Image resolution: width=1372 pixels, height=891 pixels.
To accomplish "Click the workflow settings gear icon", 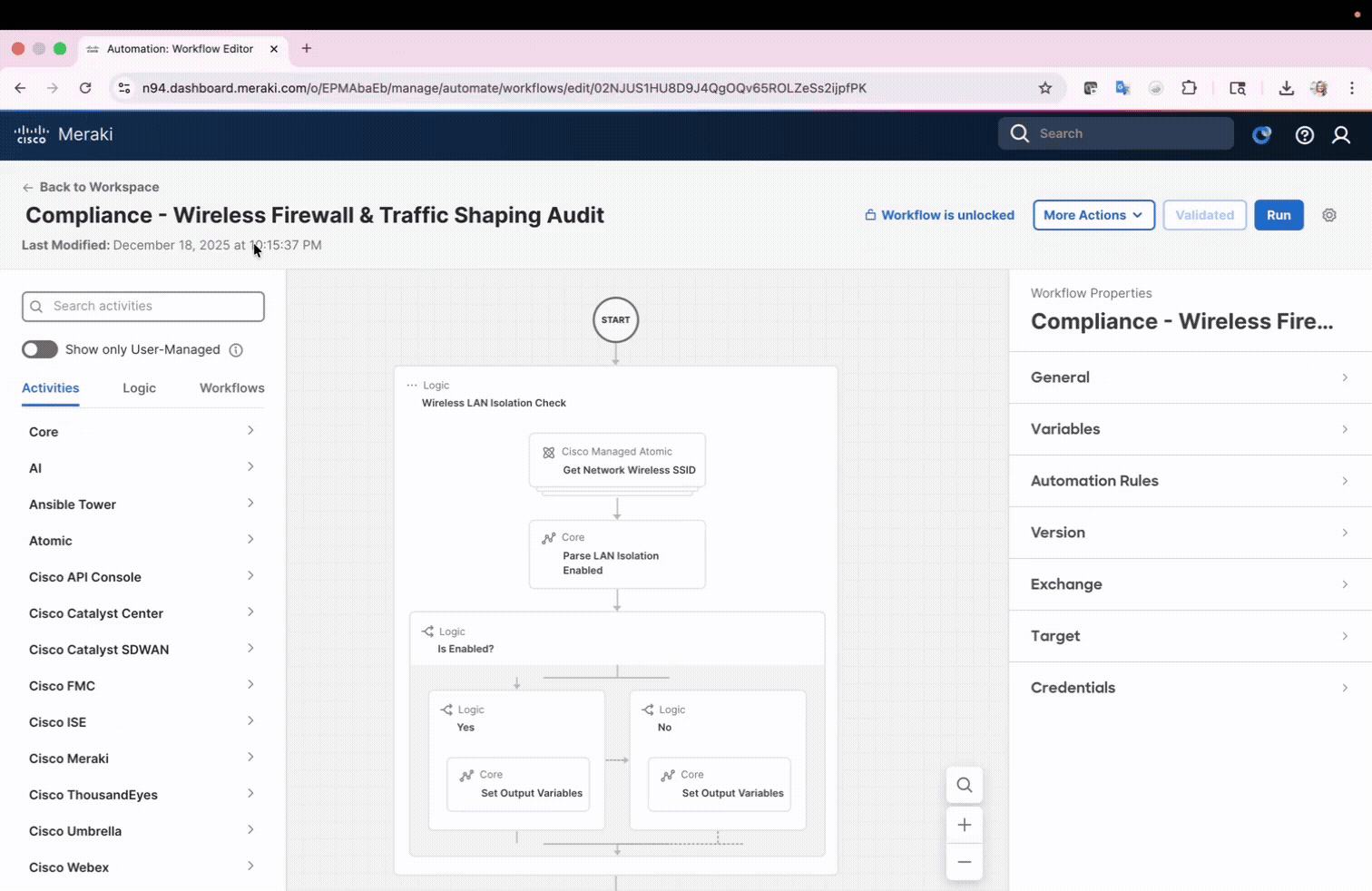I will pyautogui.click(x=1328, y=215).
